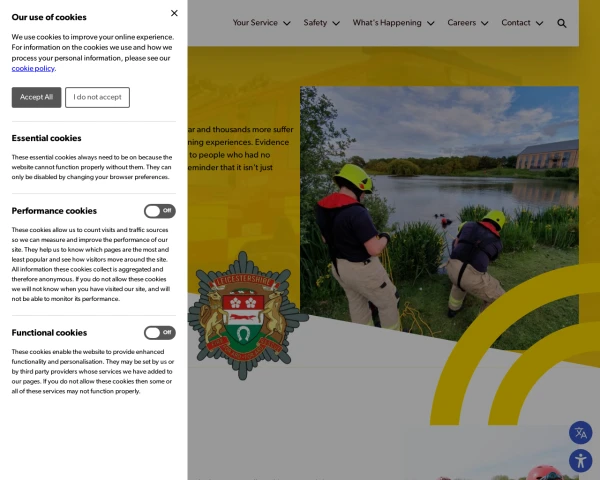
Task: Open the Careers menu item
Action: point(461,23)
